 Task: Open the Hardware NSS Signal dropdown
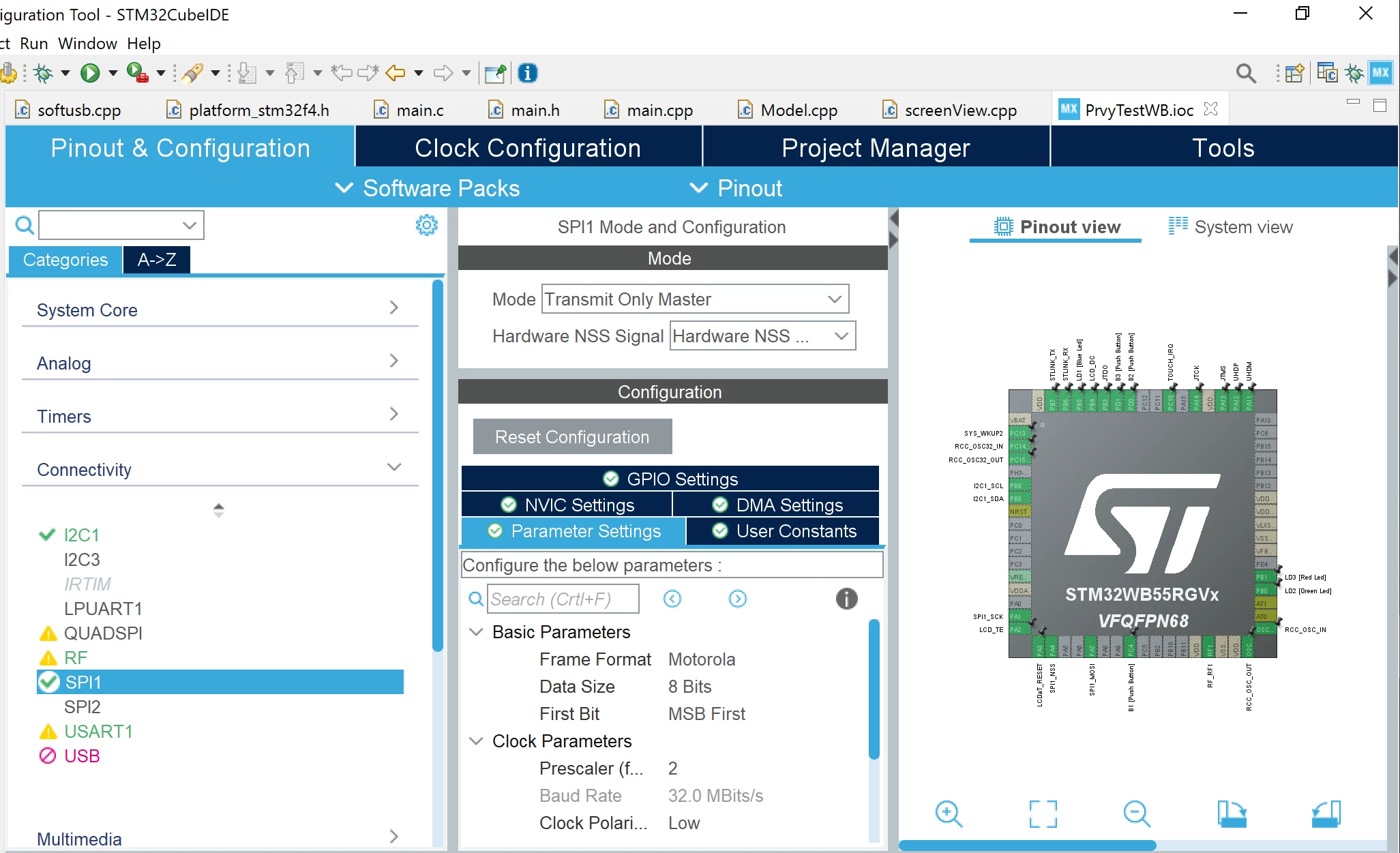coord(762,335)
